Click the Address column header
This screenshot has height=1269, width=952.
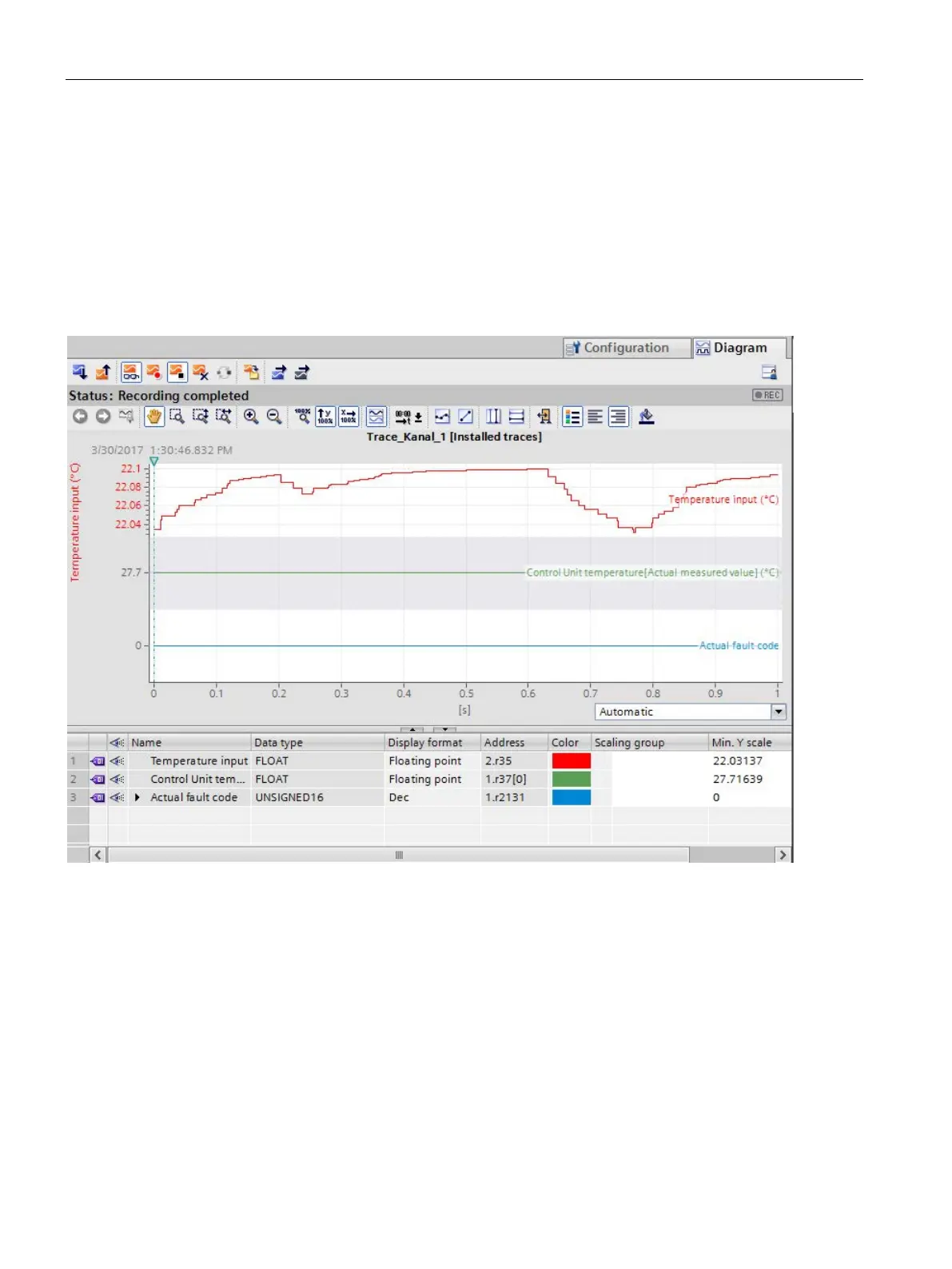click(514, 743)
